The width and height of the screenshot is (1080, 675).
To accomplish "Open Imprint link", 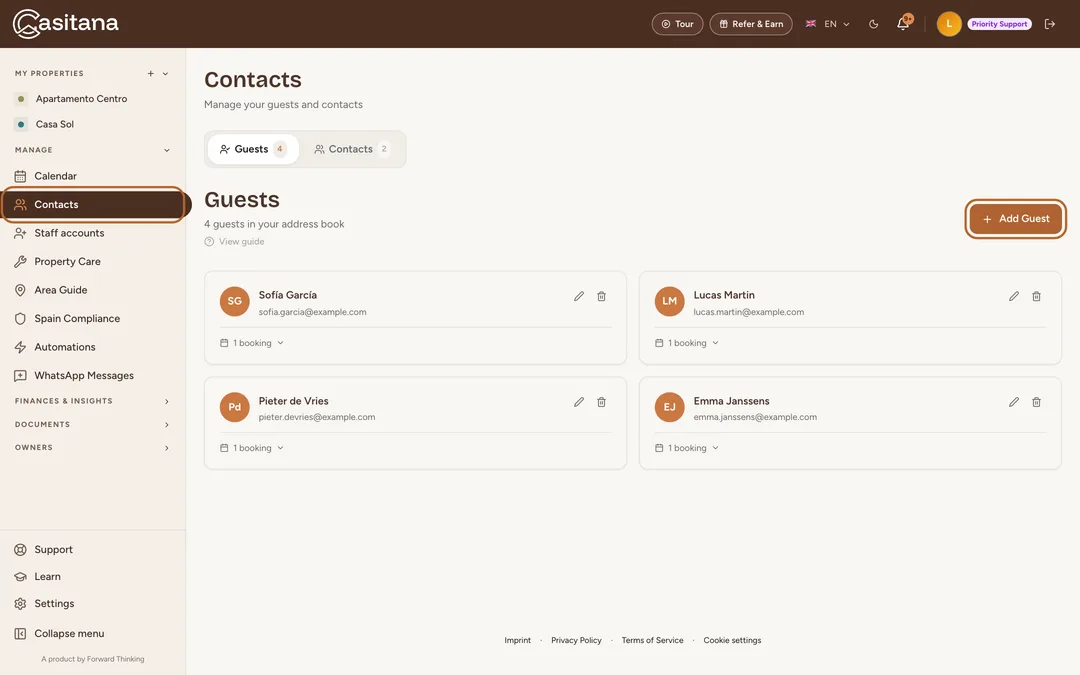I will [x=517, y=641].
